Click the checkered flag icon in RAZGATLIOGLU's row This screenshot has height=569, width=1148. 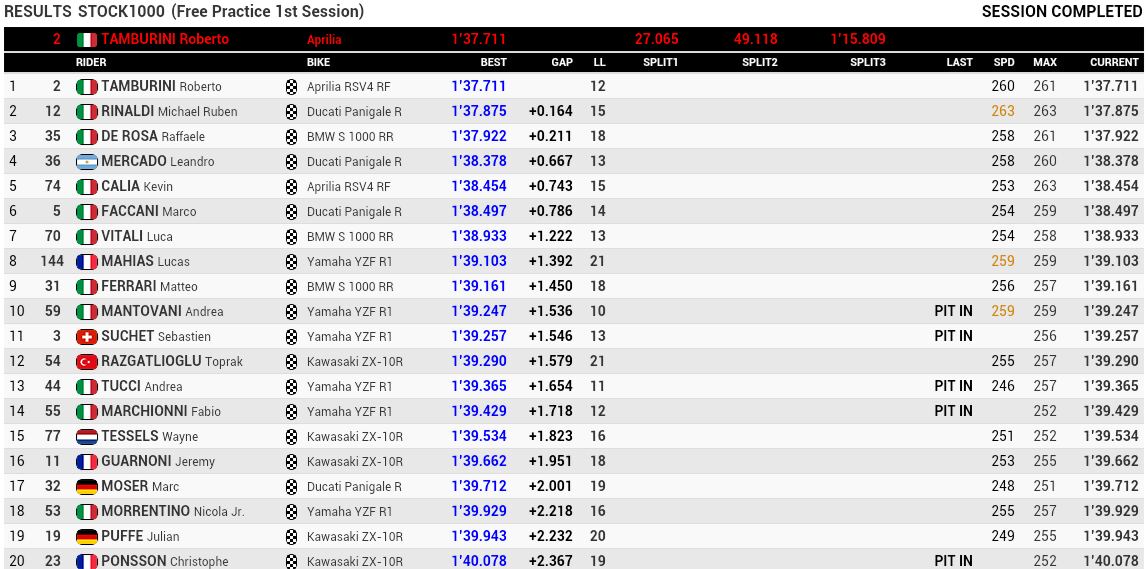point(291,362)
